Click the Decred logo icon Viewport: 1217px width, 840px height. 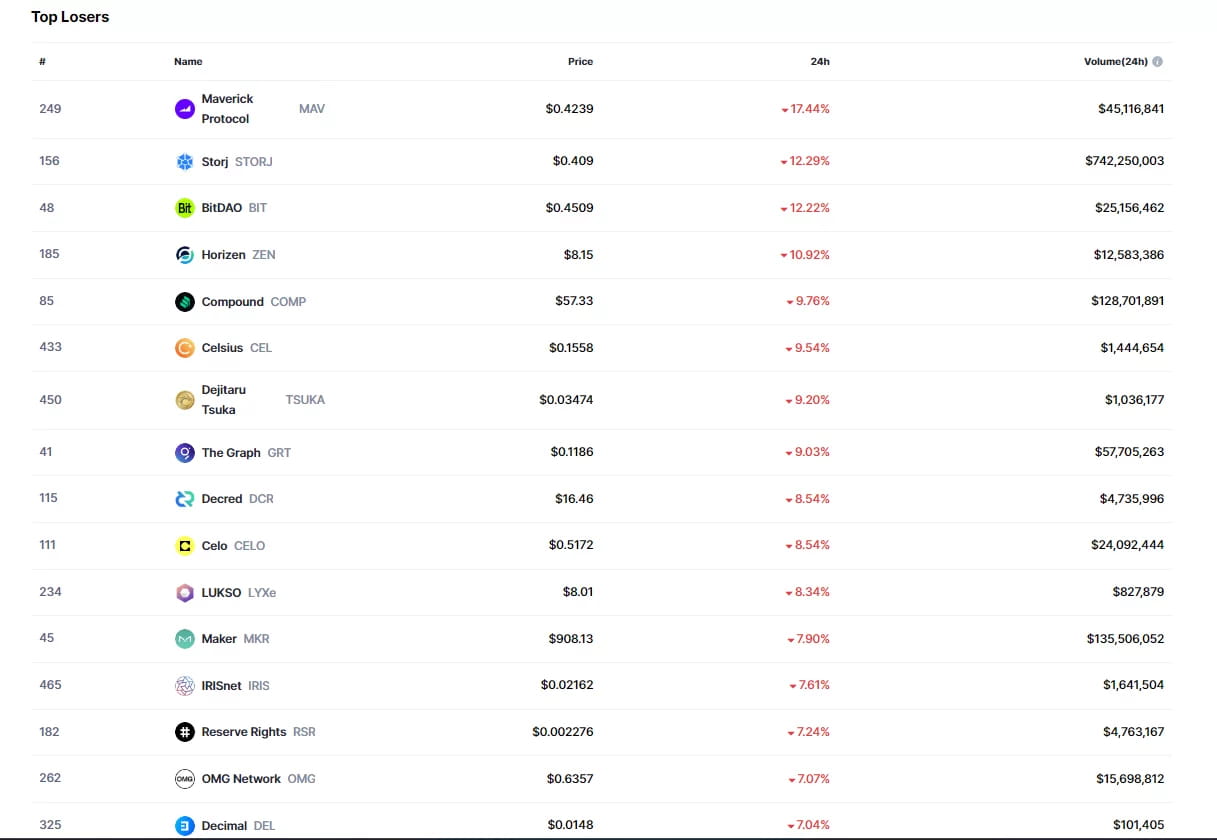[185, 498]
